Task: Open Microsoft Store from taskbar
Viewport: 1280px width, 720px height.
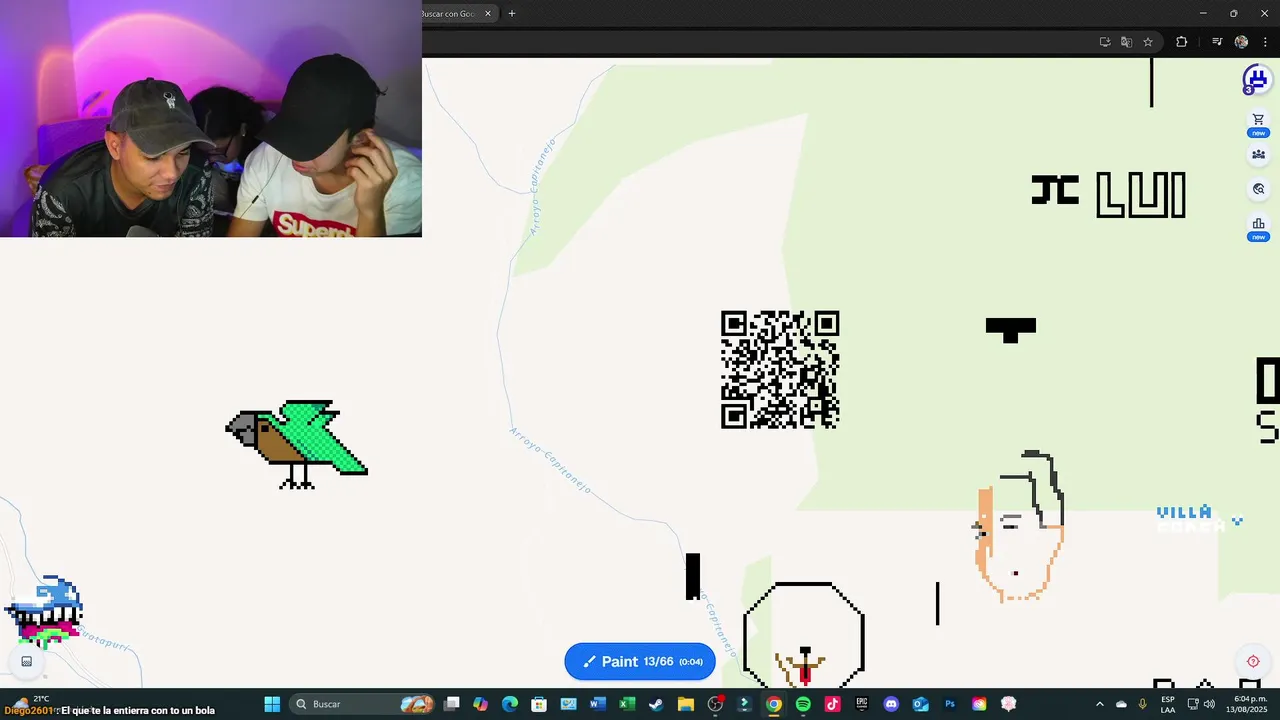Action: (539, 704)
